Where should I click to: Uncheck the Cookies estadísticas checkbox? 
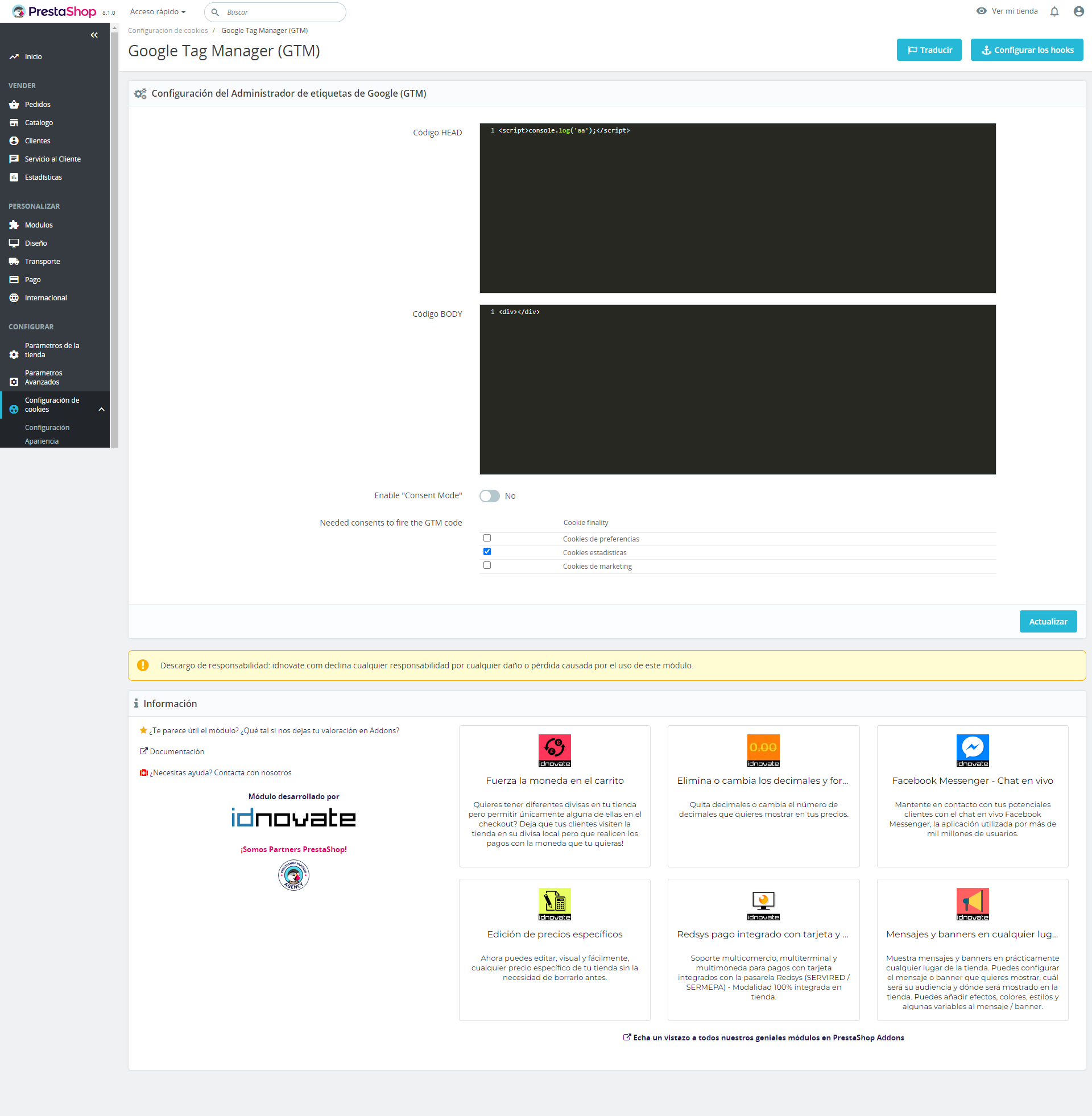[487, 552]
